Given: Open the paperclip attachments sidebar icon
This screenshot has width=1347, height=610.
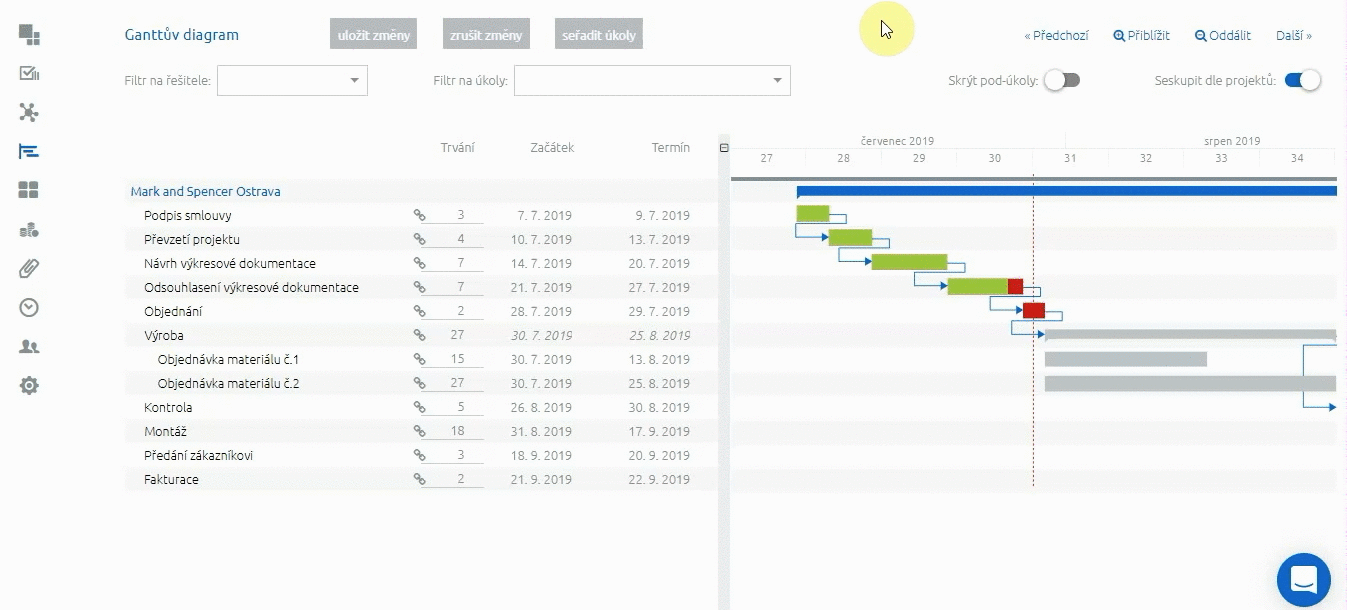Looking at the screenshot, I should pyautogui.click(x=29, y=268).
